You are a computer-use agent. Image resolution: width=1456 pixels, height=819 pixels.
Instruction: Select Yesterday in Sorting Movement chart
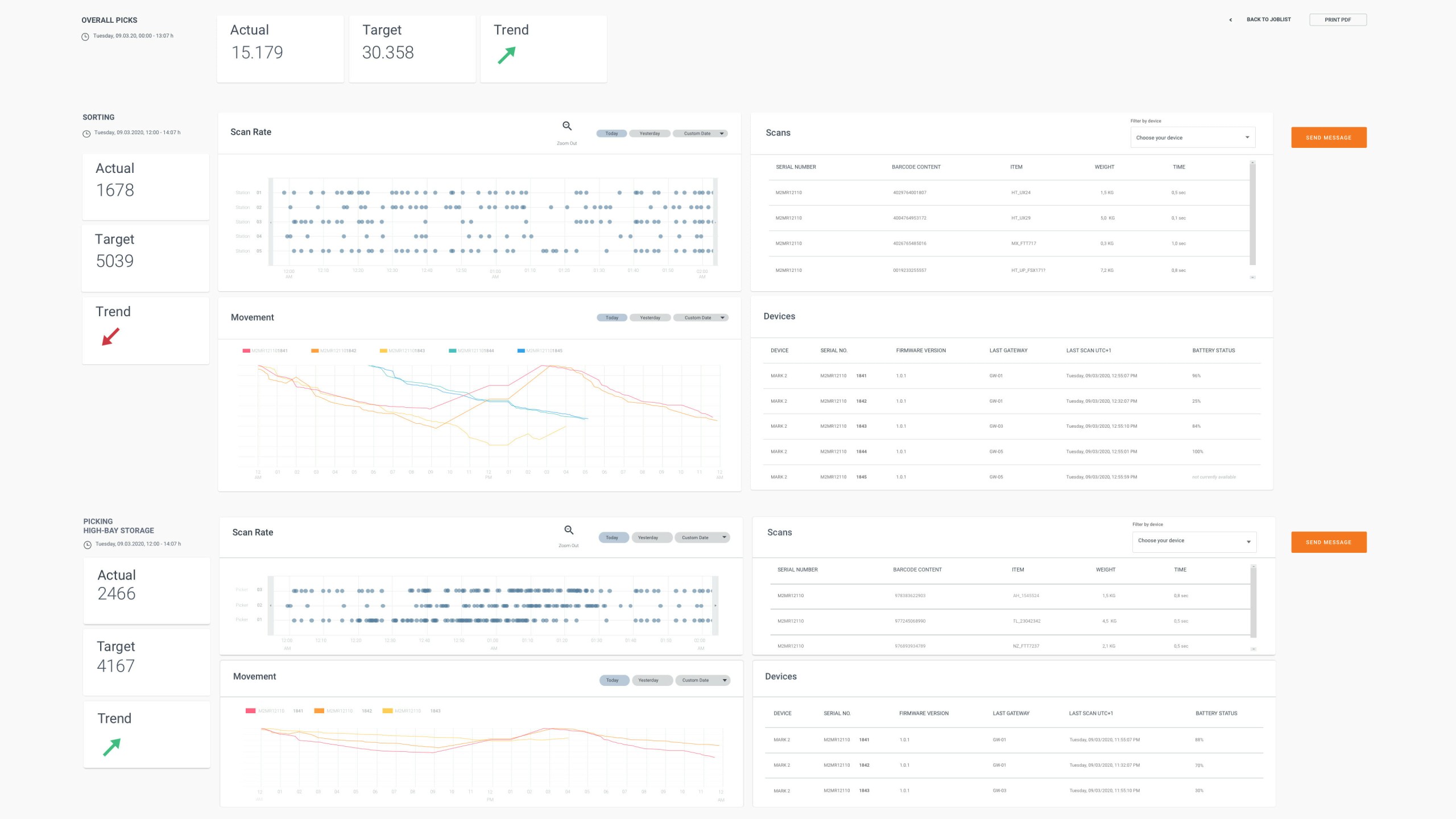650,318
